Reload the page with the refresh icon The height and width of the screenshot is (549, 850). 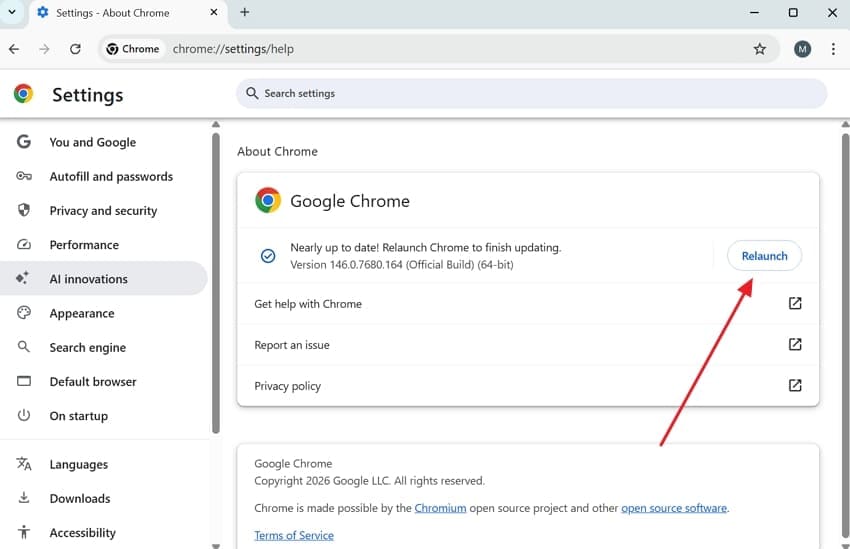tap(75, 49)
